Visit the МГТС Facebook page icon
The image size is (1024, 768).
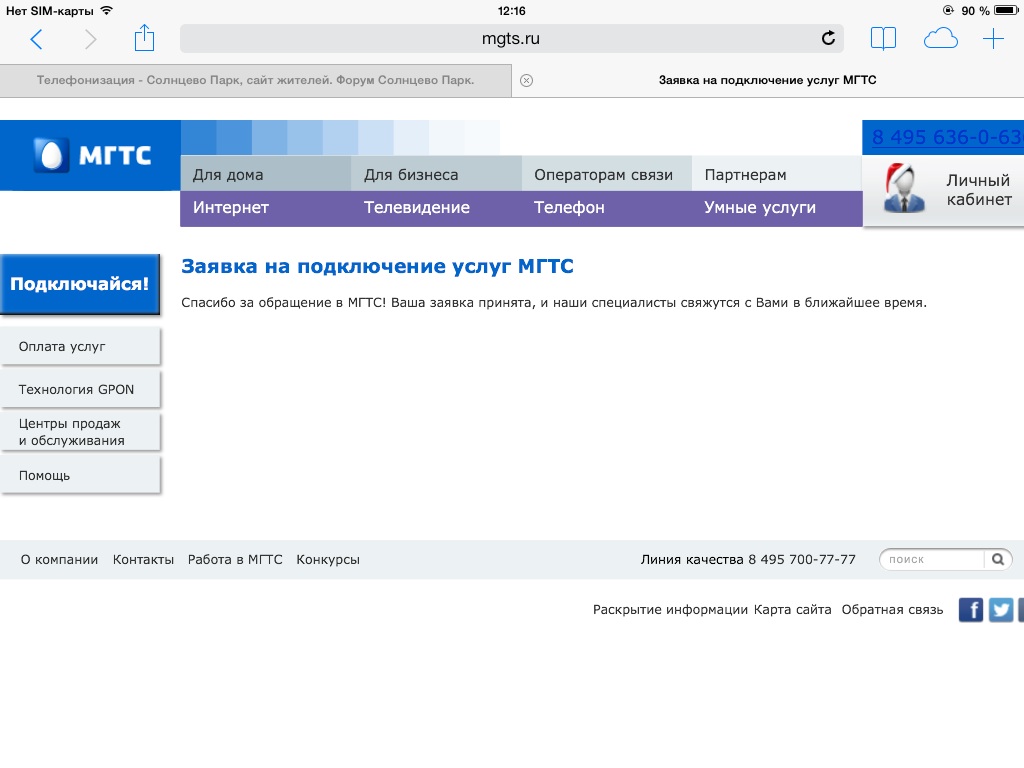(971, 610)
